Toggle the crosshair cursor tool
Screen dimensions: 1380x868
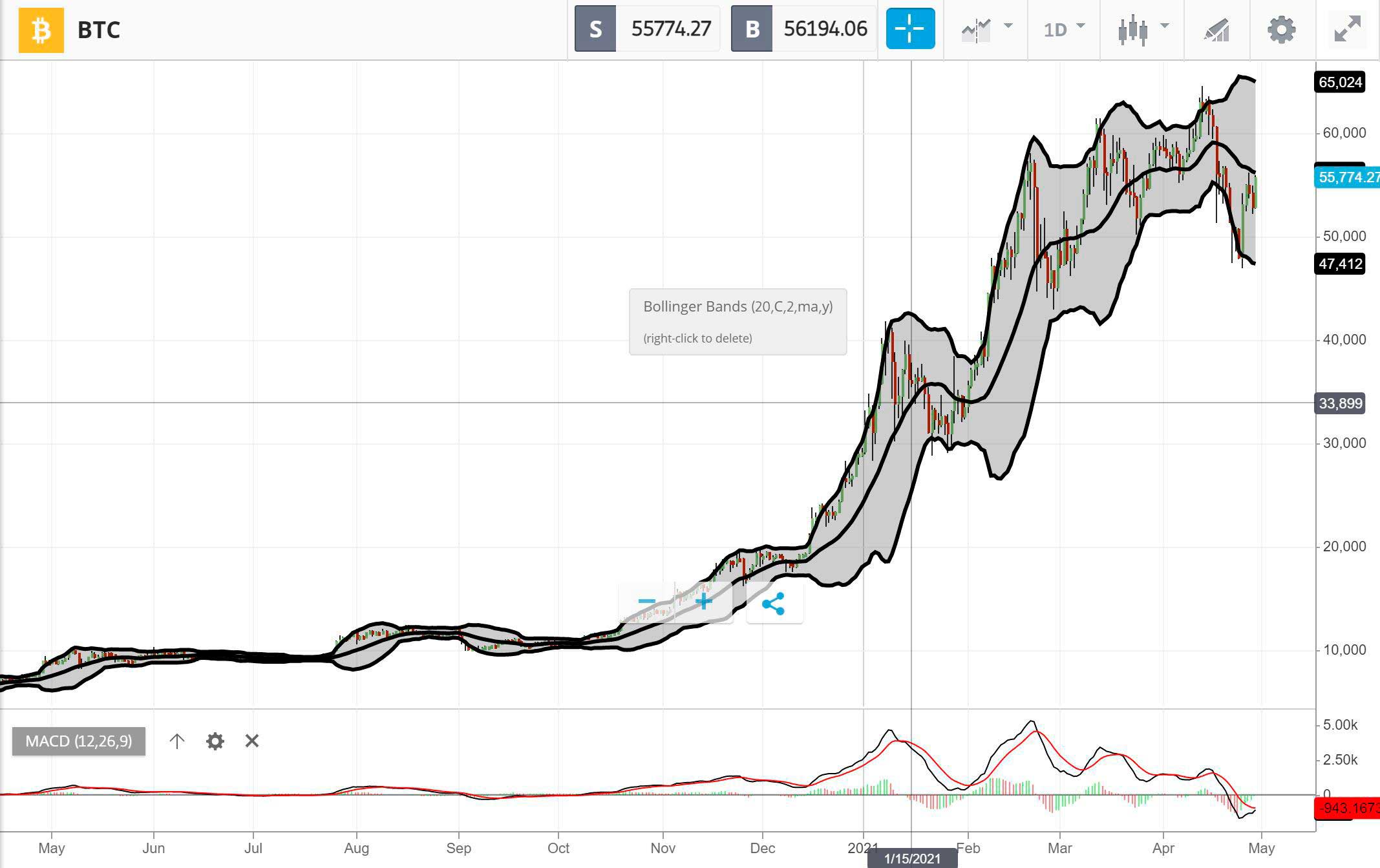910,28
